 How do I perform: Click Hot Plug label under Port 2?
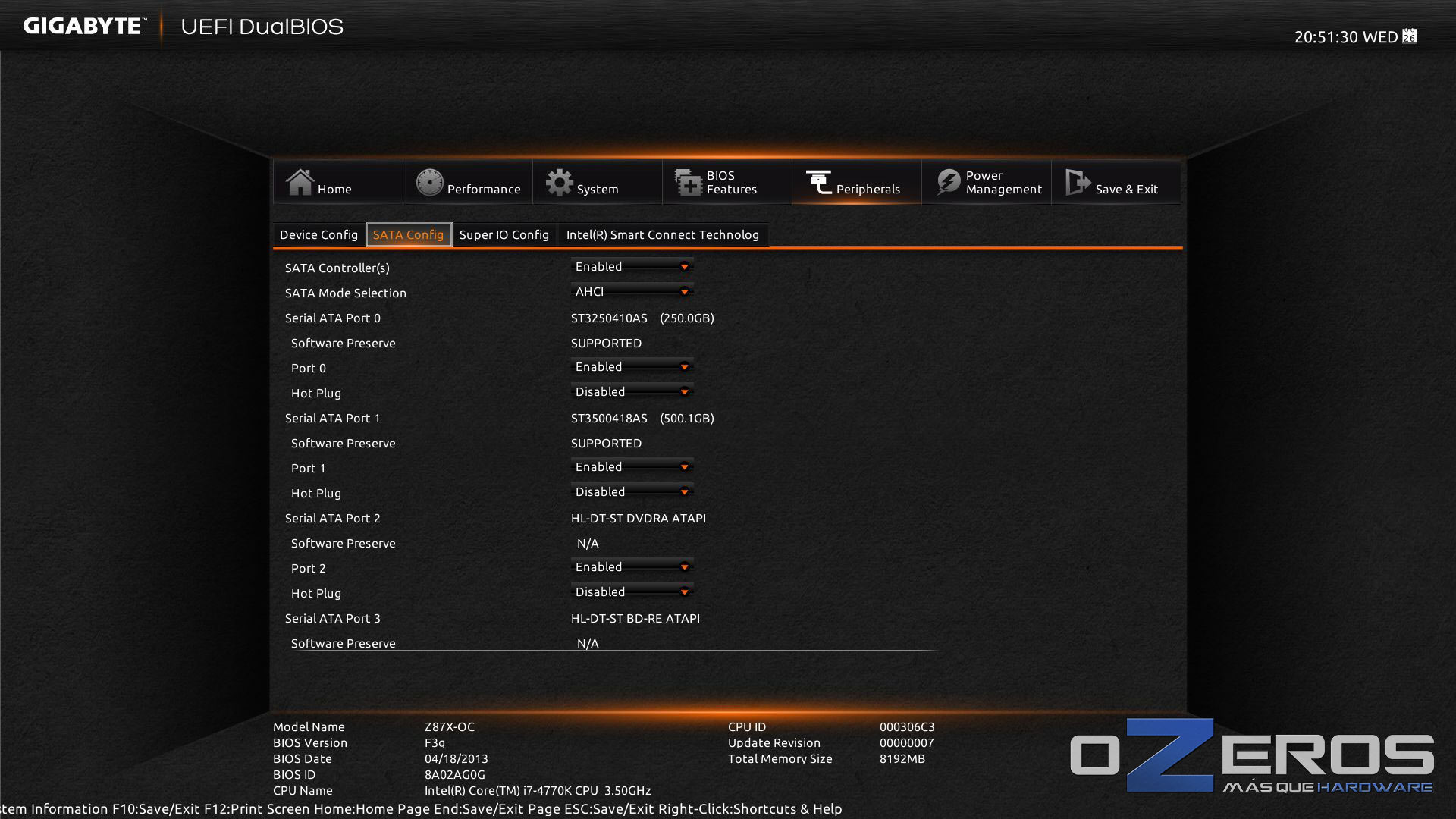pos(316,593)
